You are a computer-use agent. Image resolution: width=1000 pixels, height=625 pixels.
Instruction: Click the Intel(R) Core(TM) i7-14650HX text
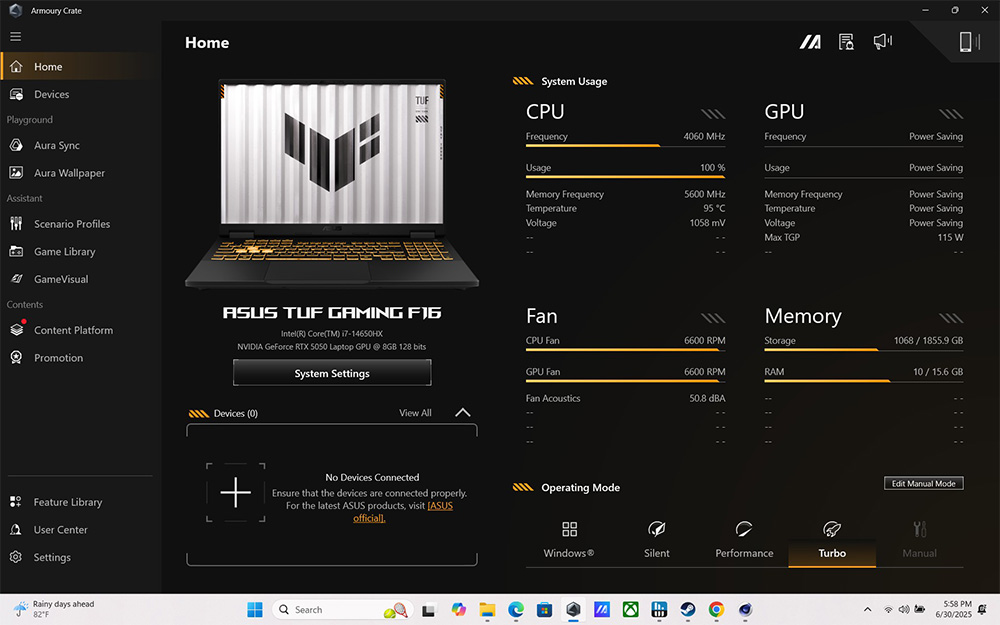click(332, 334)
